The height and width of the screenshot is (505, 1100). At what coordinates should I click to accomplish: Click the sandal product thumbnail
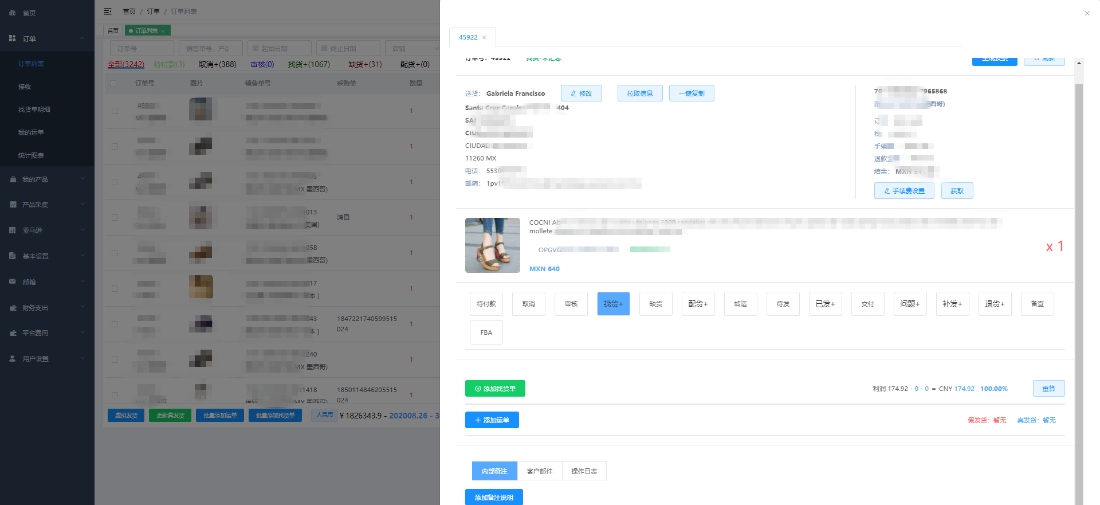click(x=492, y=245)
